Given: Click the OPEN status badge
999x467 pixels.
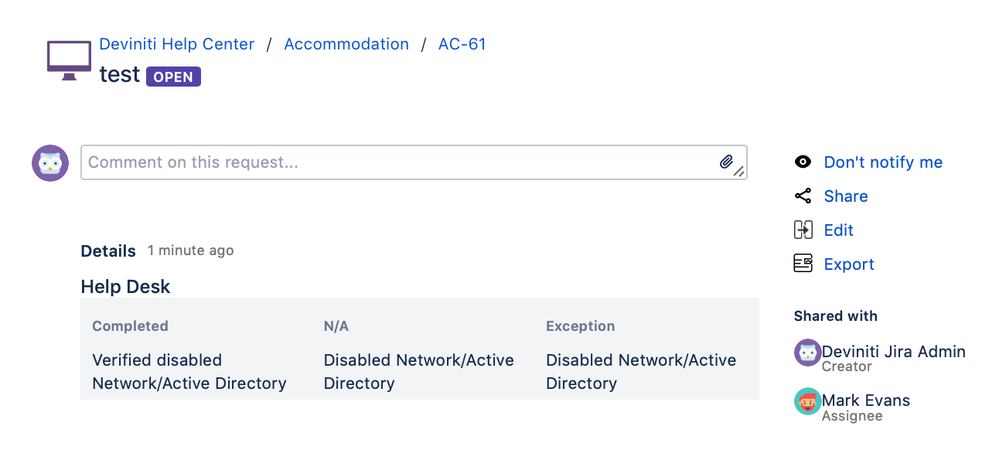Looking at the screenshot, I should click(x=174, y=77).
